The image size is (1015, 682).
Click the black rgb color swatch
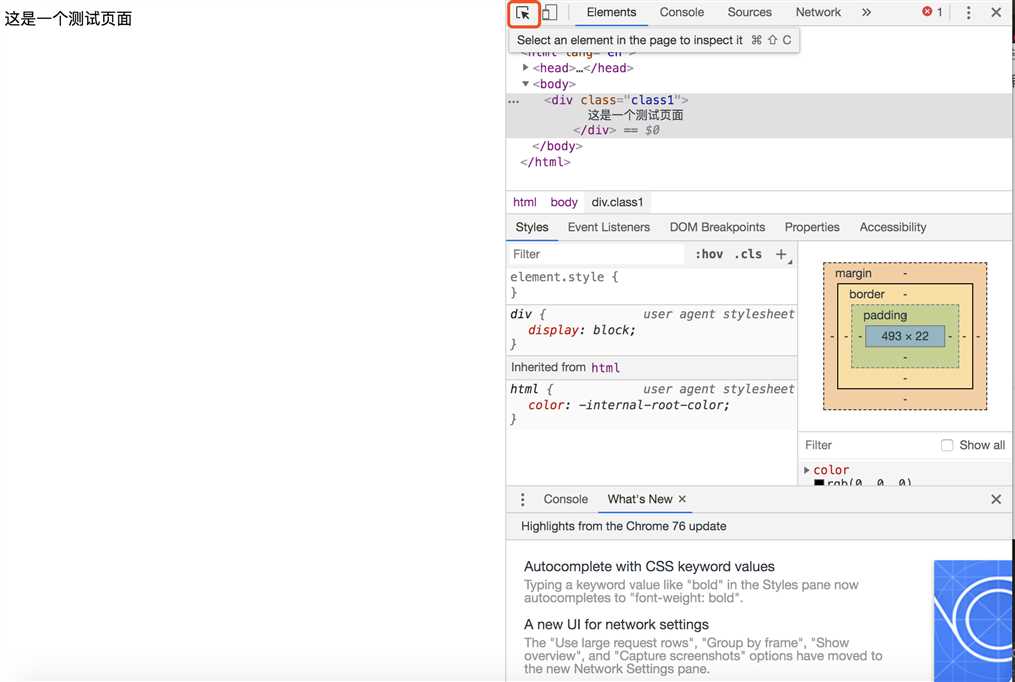coord(819,483)
